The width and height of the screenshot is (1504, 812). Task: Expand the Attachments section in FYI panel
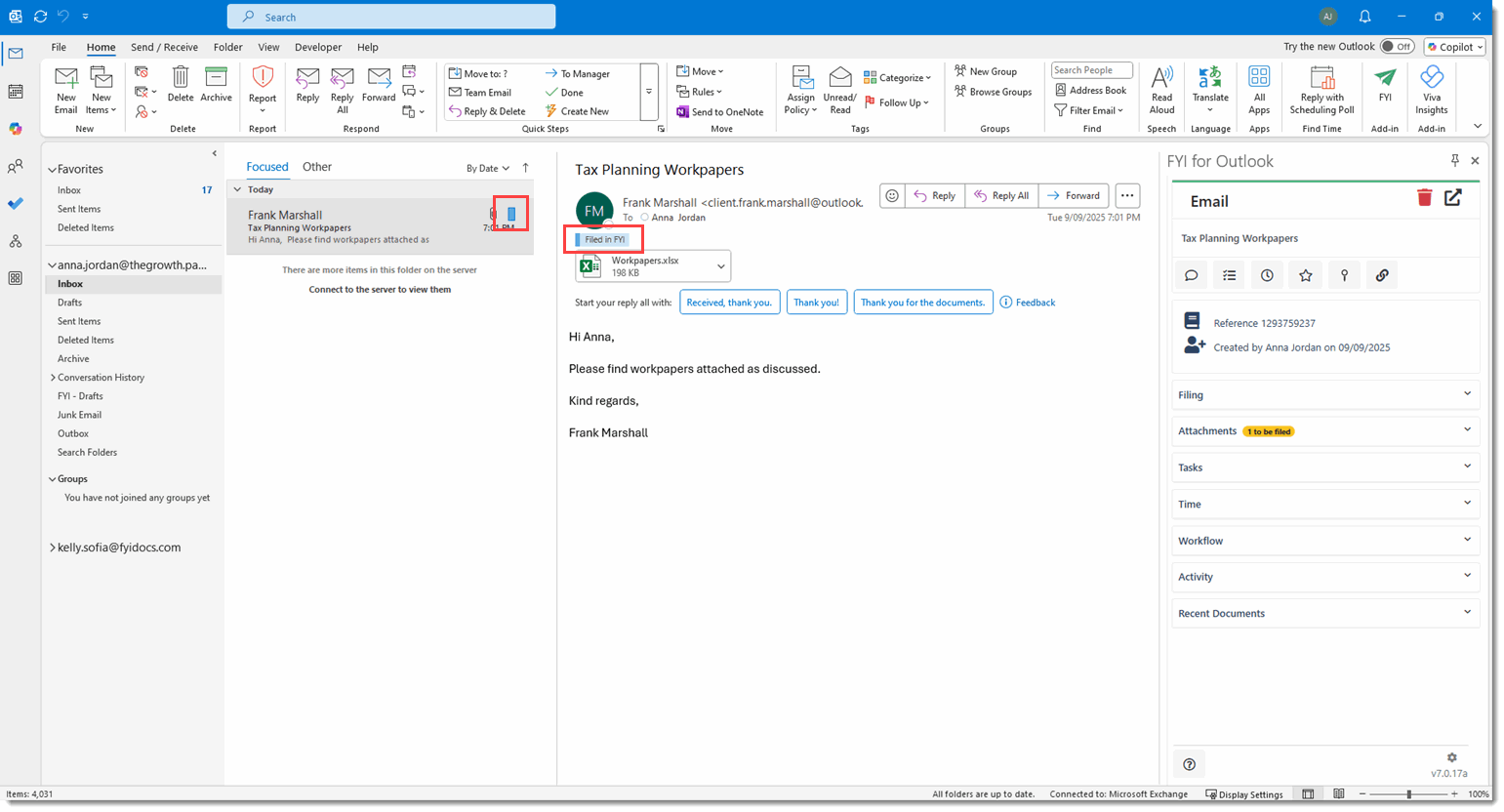coord(1466,430)
